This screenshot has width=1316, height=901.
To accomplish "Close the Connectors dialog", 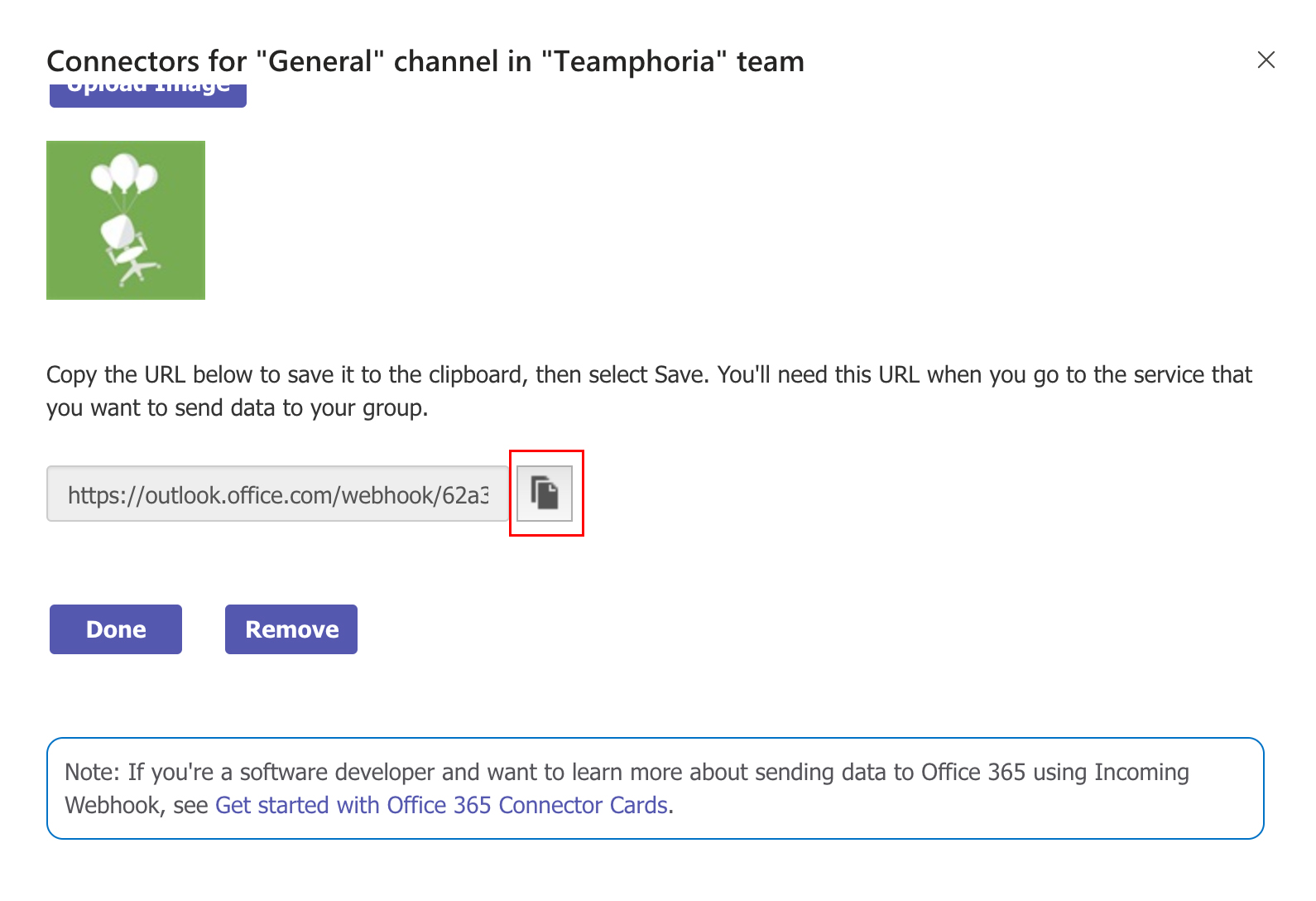I will pyautogui.click(x=1266, y=60).
